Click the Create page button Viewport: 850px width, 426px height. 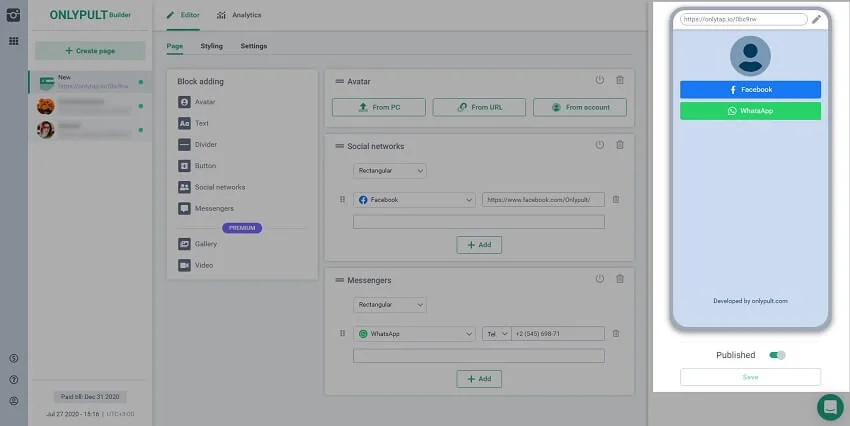click(90, 51)
